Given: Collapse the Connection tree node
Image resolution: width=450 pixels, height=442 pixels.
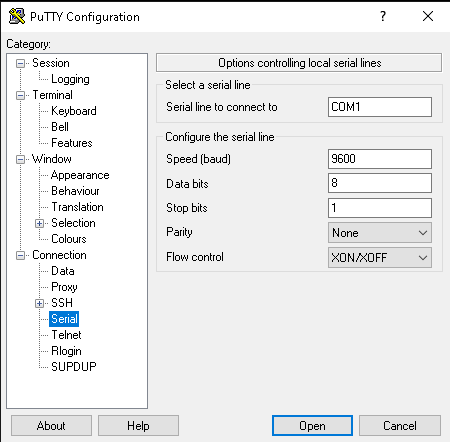Looking at the screenshot, I should coord(20,255).
